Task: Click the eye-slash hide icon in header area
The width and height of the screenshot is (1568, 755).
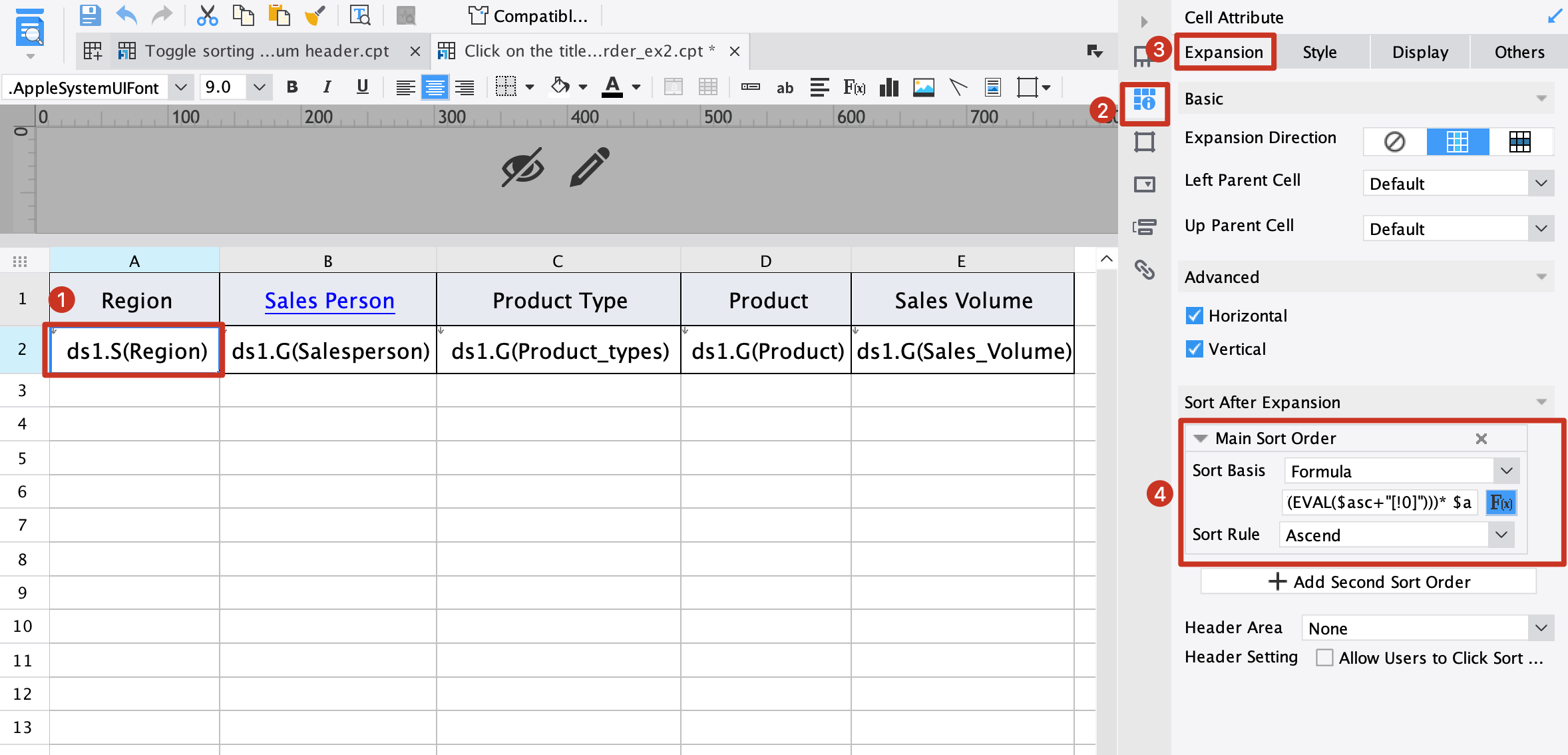Action: 522,166
